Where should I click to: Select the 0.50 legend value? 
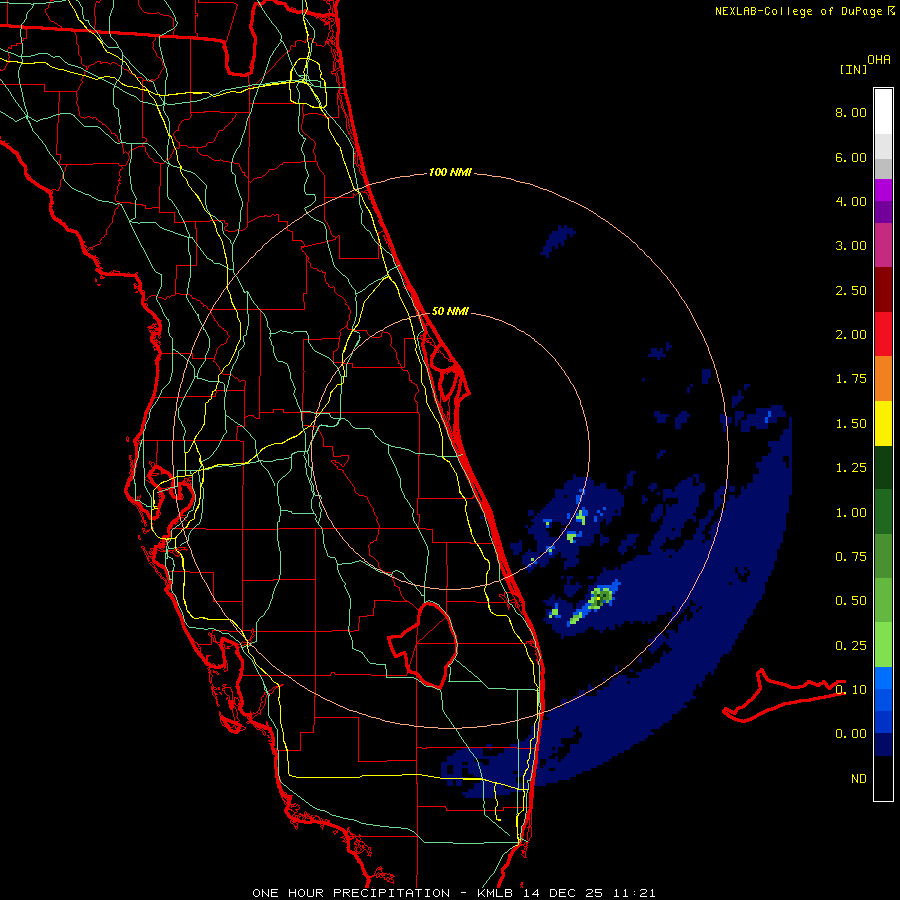851,601
